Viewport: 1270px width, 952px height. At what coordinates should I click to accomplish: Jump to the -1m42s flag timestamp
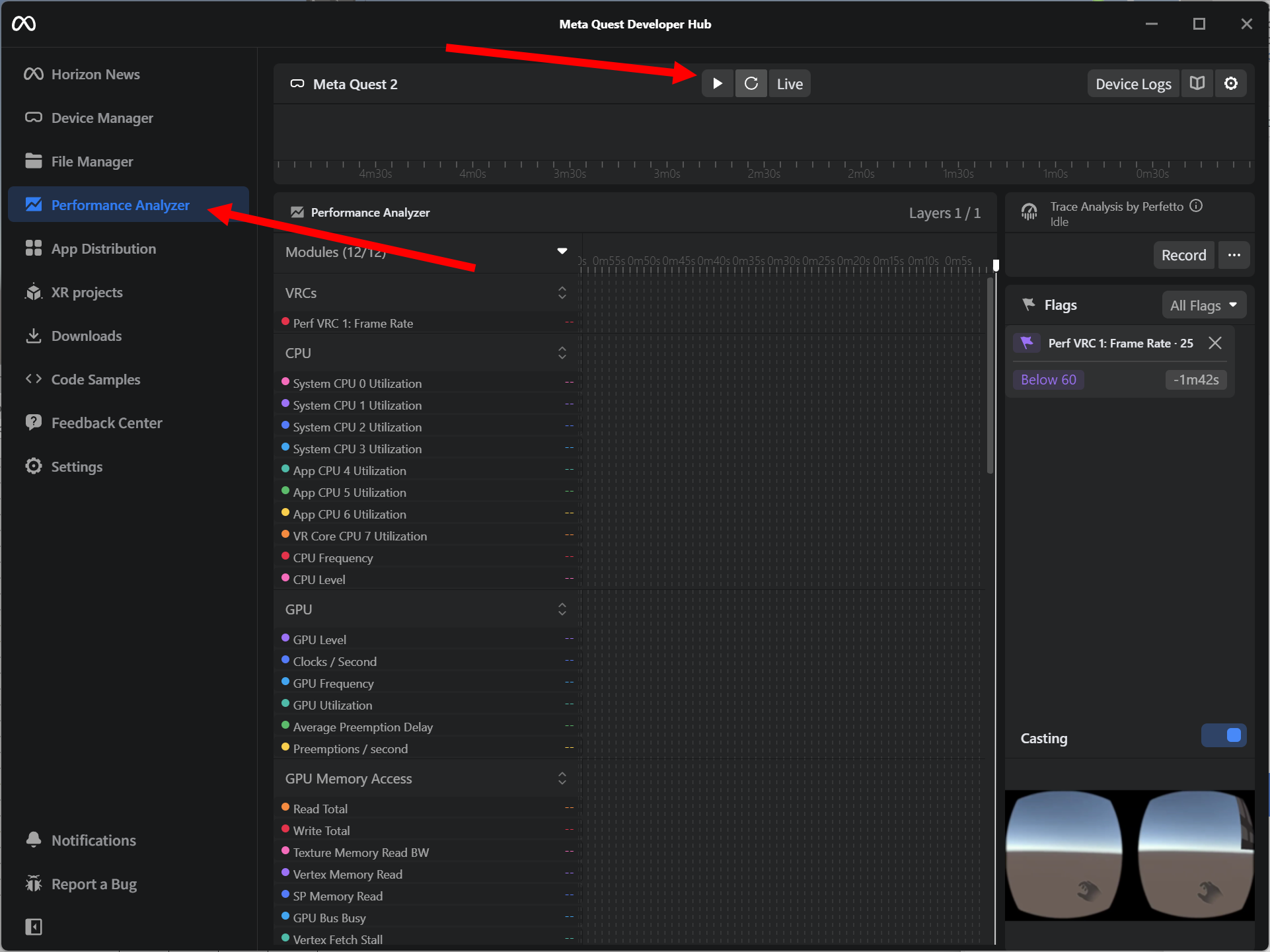(x=1196, y=379)
